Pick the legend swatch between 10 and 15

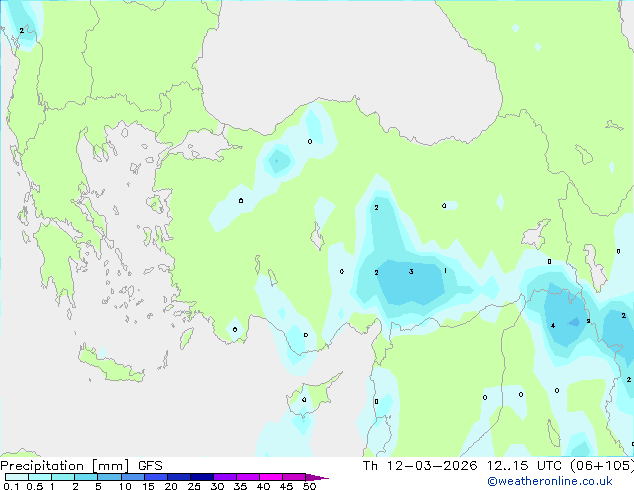pyautogui.click(x=133, y=477)
